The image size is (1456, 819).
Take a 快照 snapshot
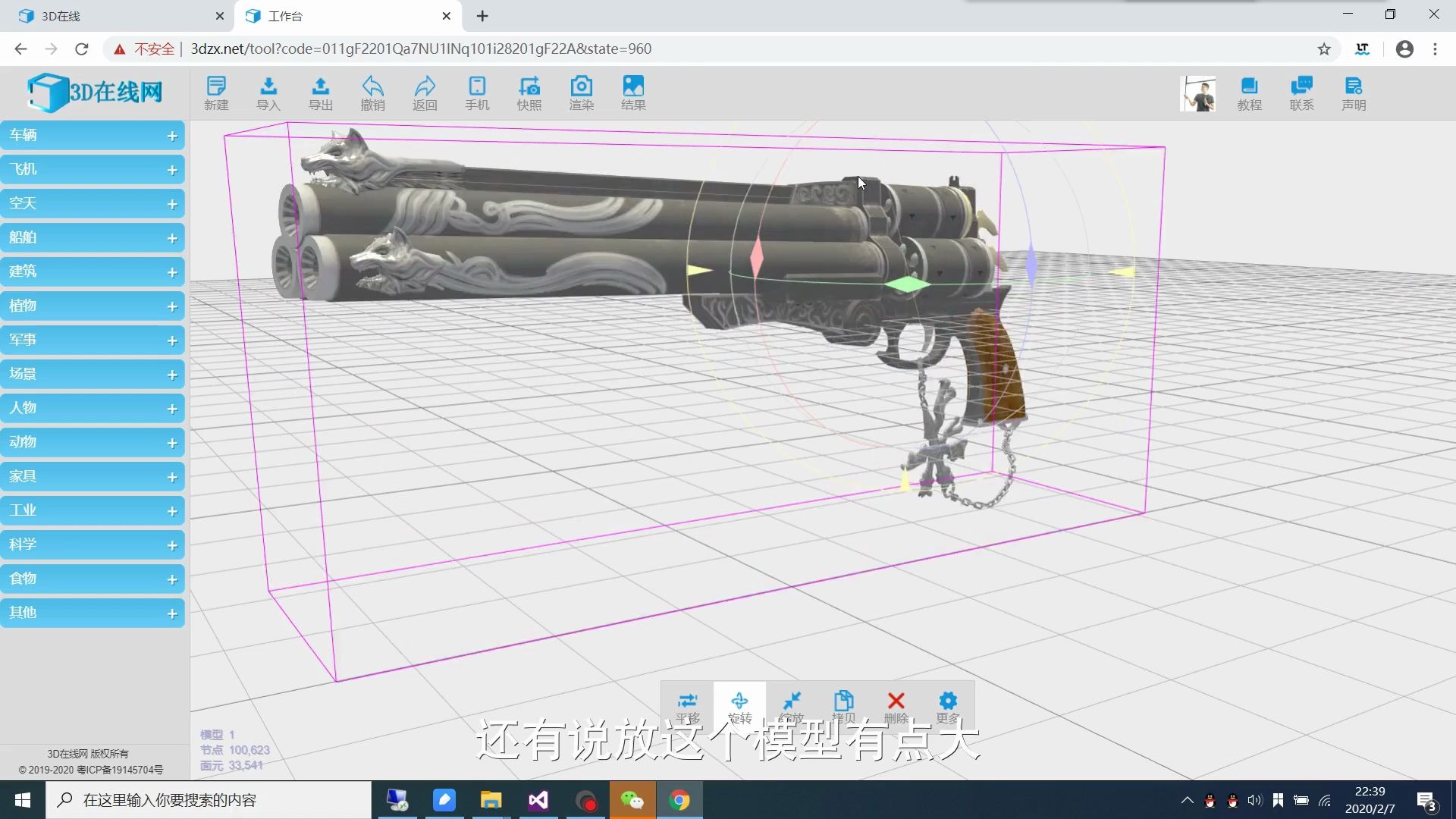click(529, 93)
